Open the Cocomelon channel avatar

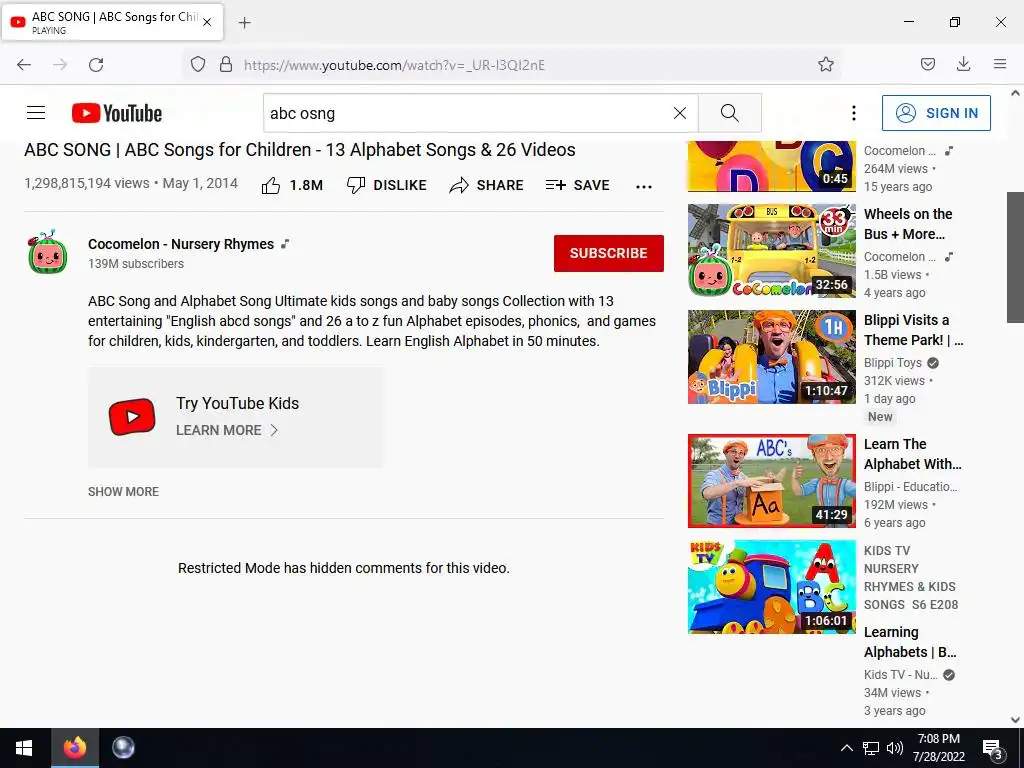click(48, 252)
